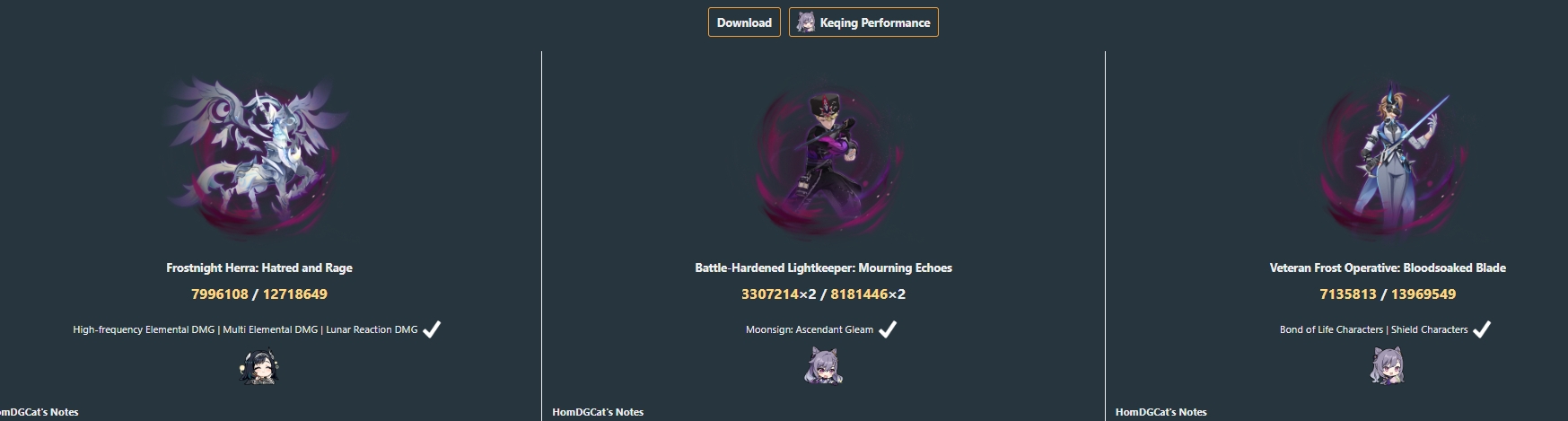Click the Veteran Frost Operative: Bloodsoaked Blade title

point(1388,268)
